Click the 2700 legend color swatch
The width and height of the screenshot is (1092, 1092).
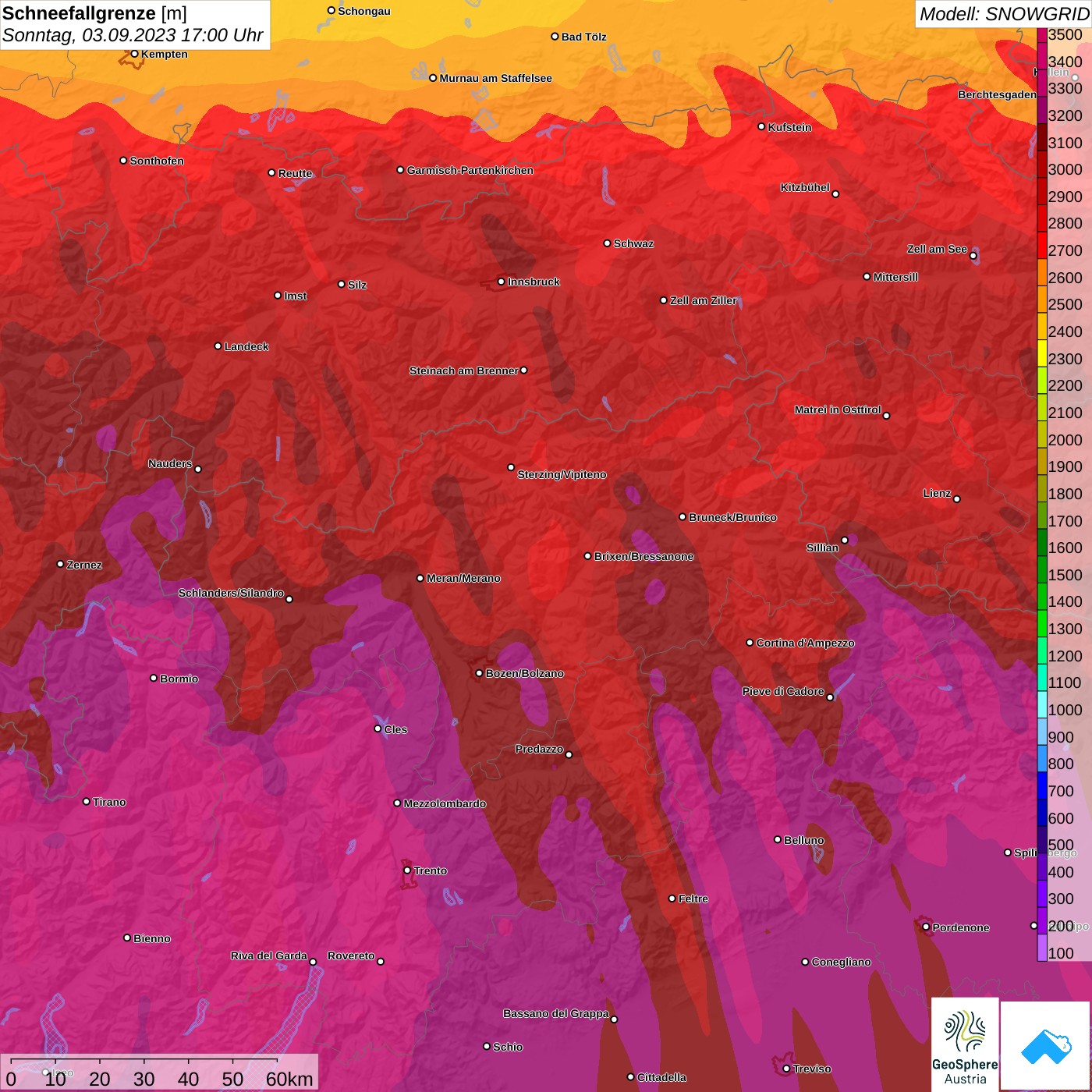click(1042, 245)
